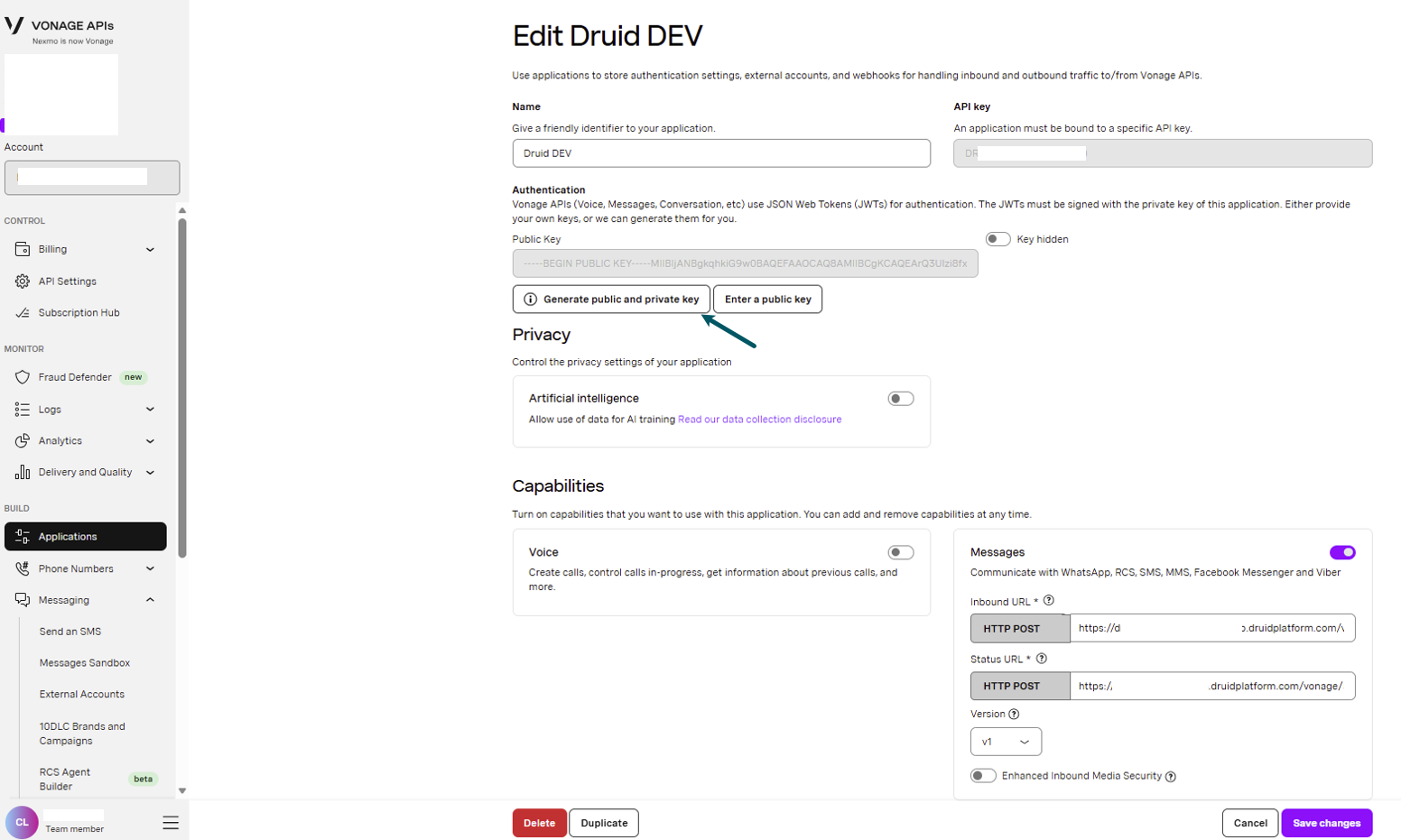This screenshot has width=1401, height=840.
Task: Click the Status URL help icon
Action: tap(1042, 659)
